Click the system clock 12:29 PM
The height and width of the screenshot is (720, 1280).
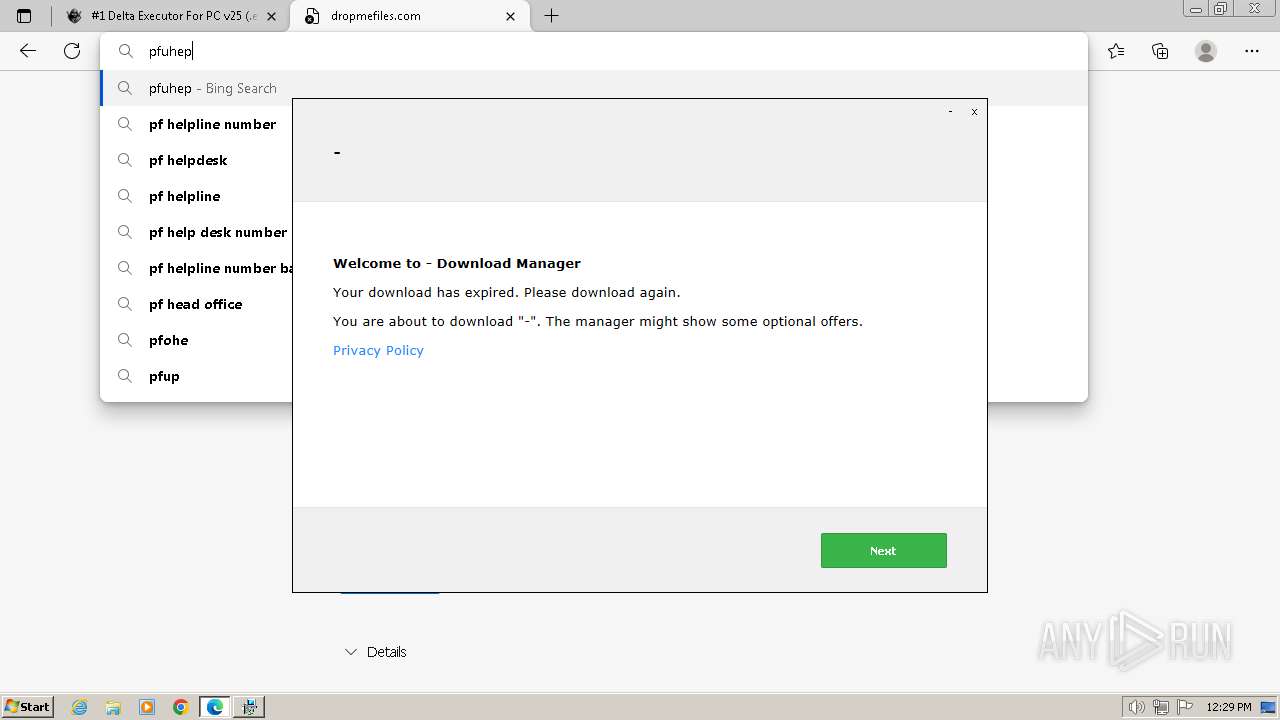(1229, 707)
